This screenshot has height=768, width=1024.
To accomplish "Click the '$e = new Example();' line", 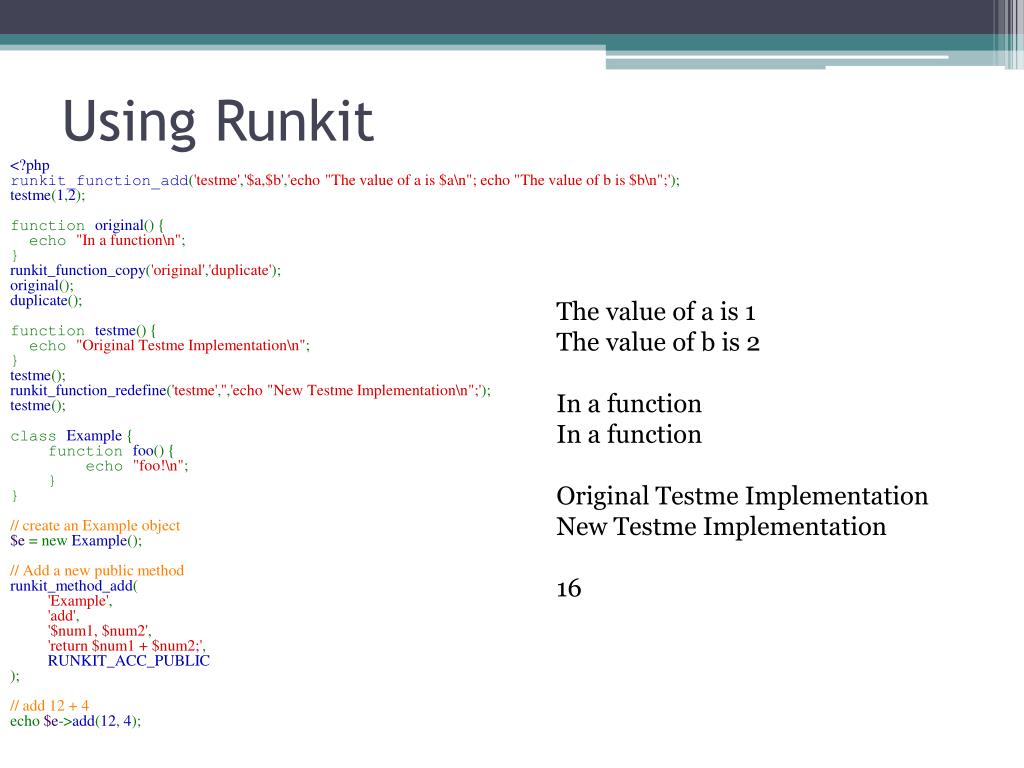I will [76, 541].
